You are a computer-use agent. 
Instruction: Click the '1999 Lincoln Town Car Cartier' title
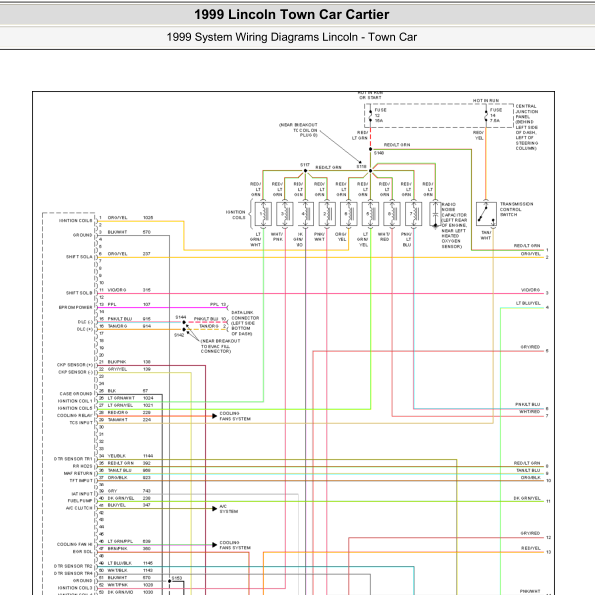(x=291, y=14)
